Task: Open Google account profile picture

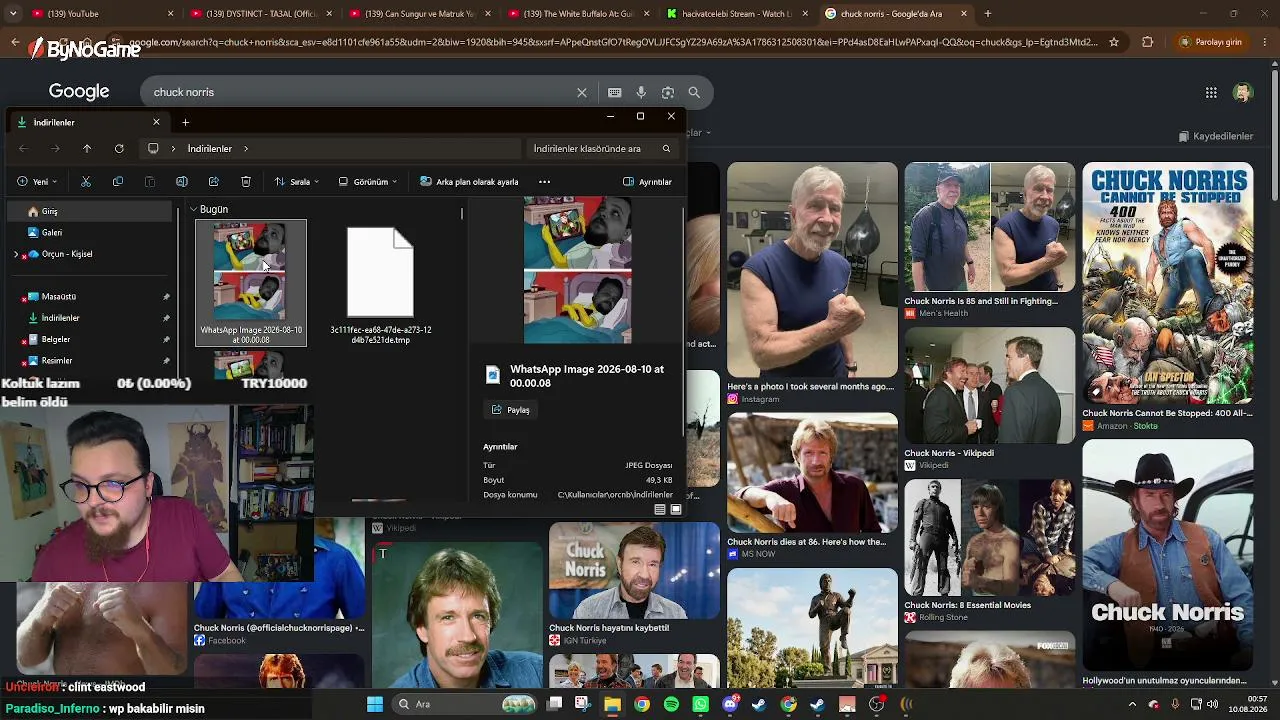Action: click(1243, 93)
